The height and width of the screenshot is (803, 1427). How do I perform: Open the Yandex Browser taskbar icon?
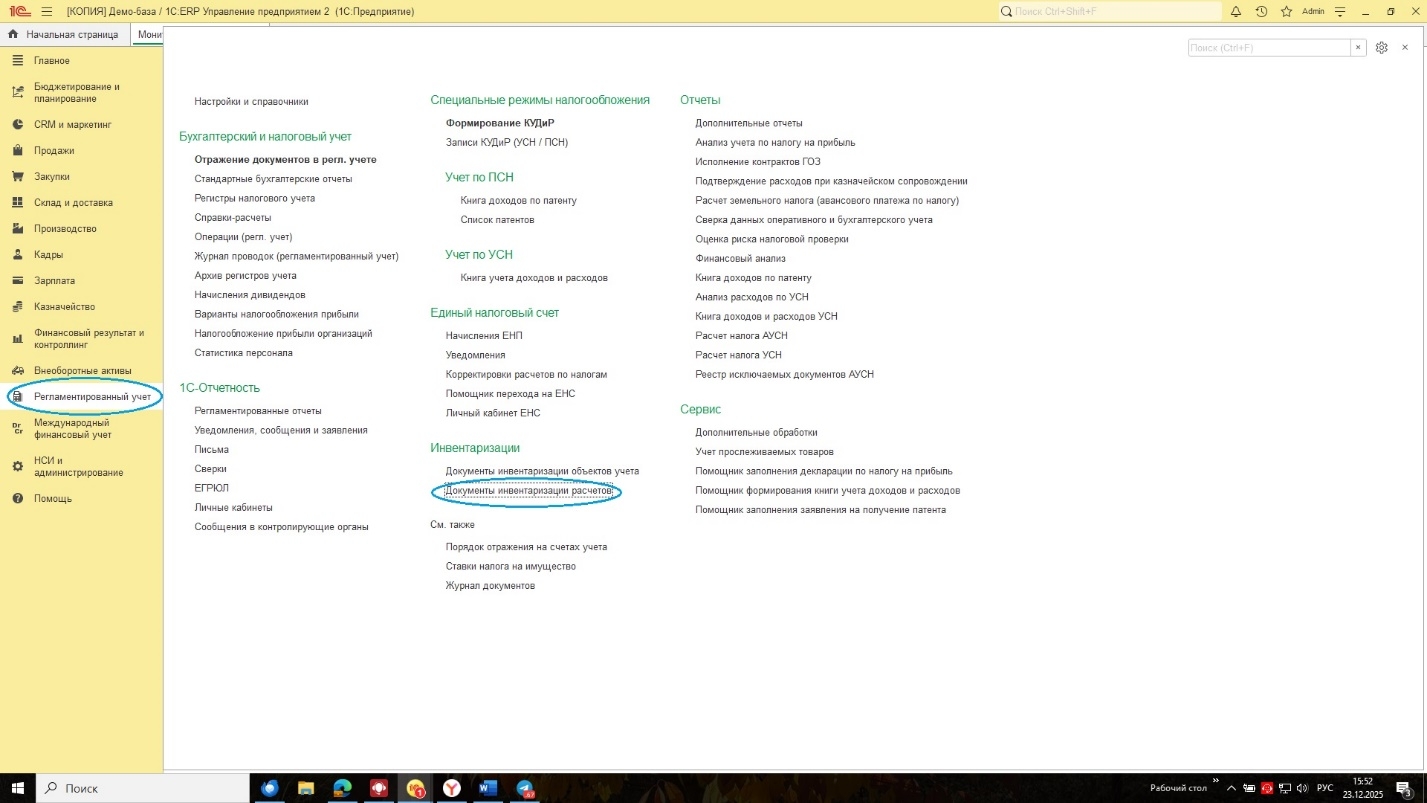(452, 788)
